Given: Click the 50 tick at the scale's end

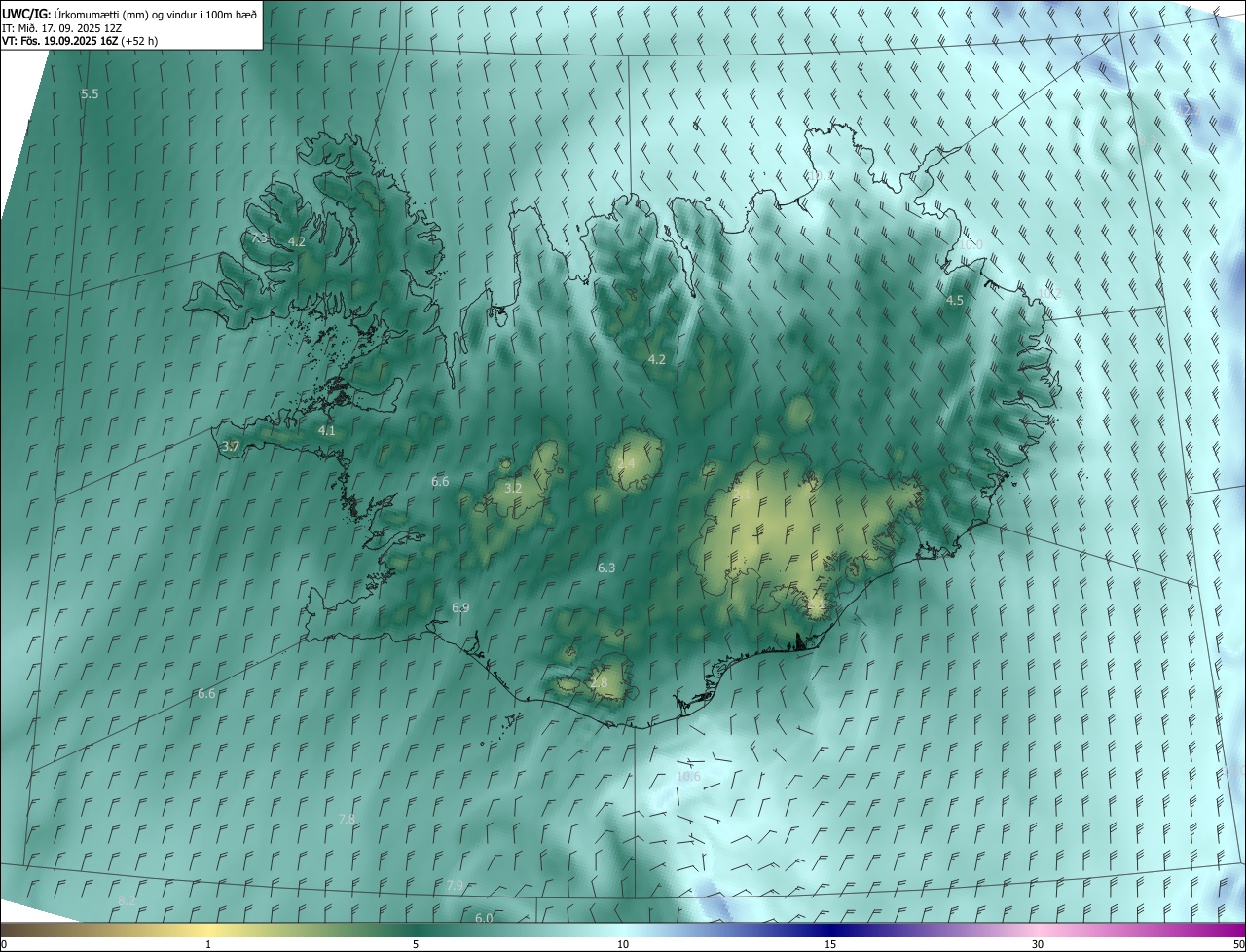Looking at the screenshot, I should pos(1238,944).
